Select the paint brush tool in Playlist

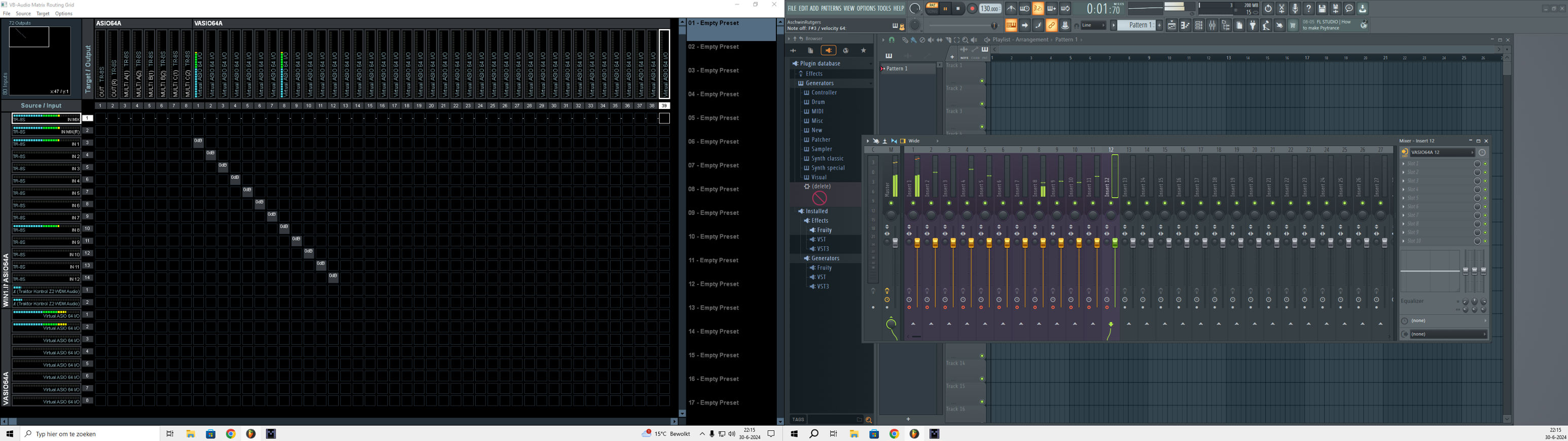point(914,40)
